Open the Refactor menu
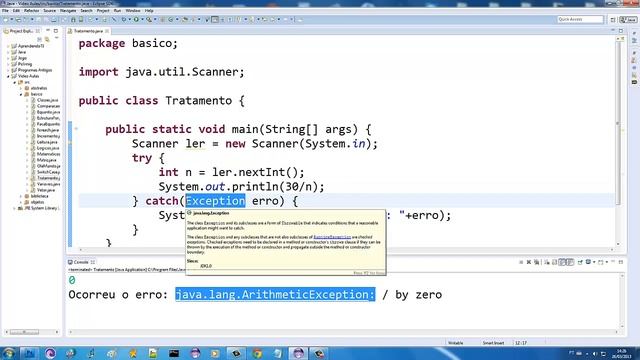The image size is (640, 360). 31,11
